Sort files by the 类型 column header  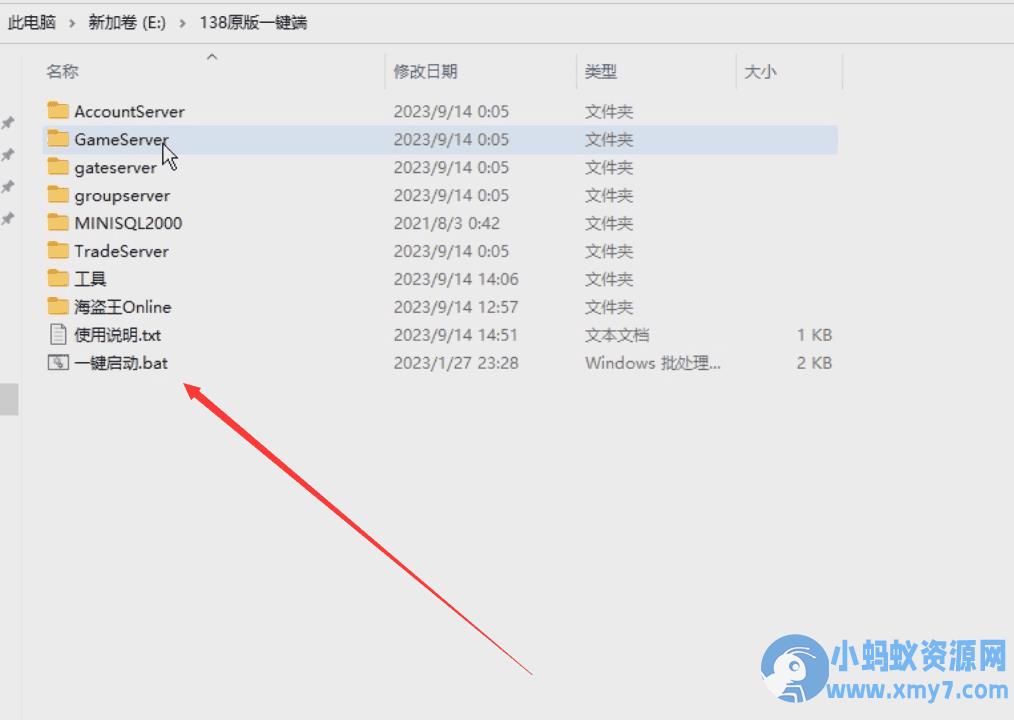click(601, 71)
